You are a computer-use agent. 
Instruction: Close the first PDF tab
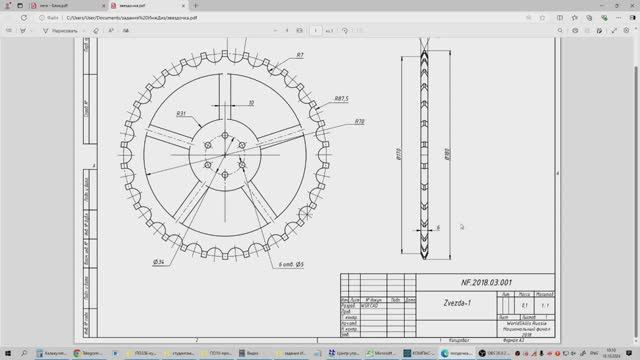(x=103, y=6)
